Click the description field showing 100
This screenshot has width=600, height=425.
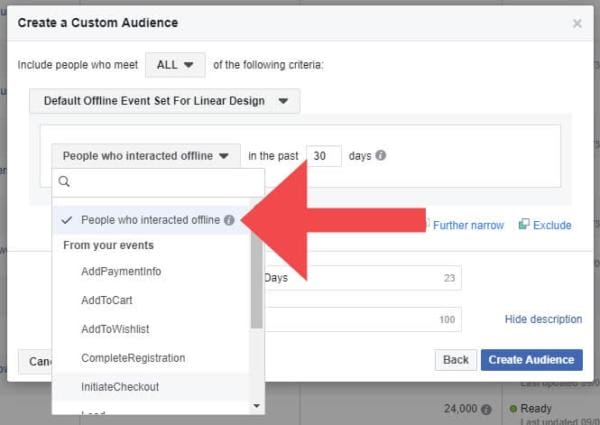click(x=363, y=319)
